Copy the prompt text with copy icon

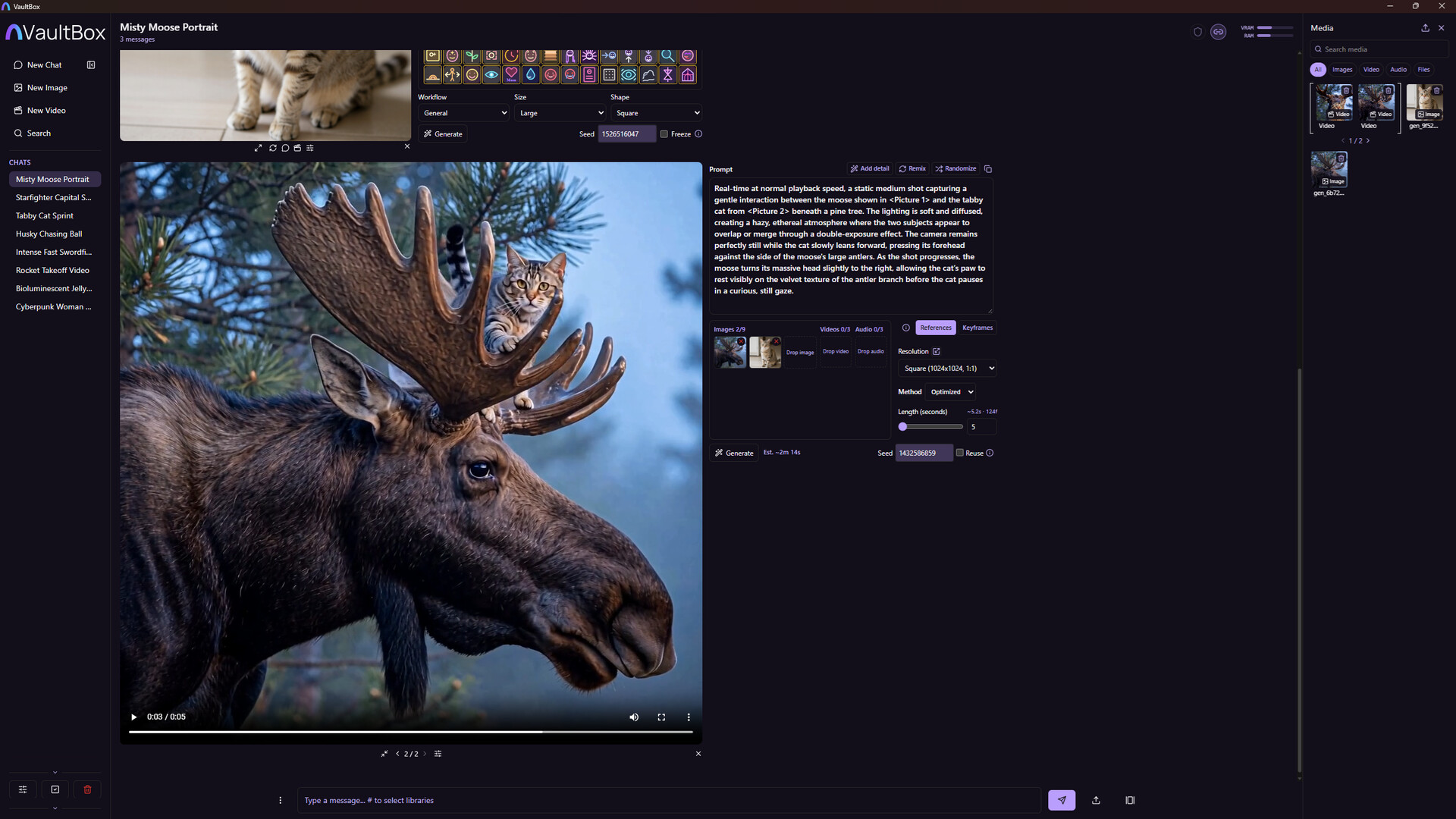(x=987, y=169)
